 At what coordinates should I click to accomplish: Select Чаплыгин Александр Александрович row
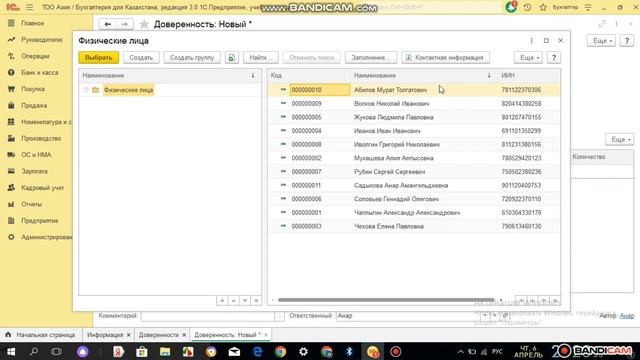point(414,213)
